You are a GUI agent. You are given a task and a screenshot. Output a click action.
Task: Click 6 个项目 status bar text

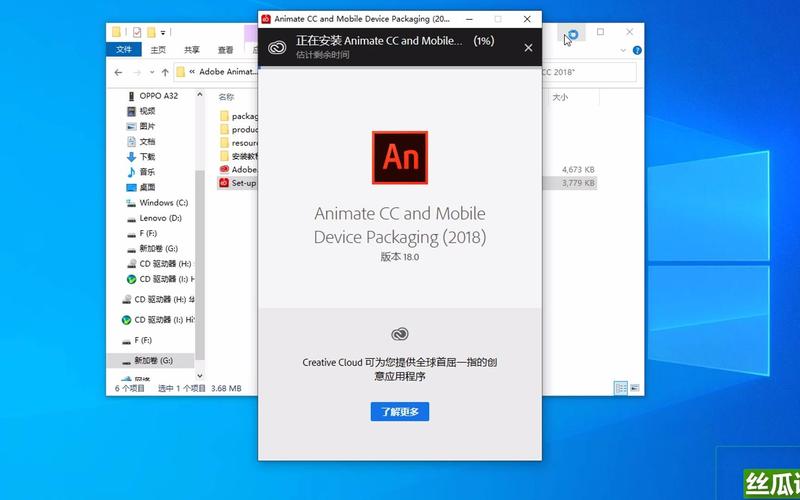point(130,388)
